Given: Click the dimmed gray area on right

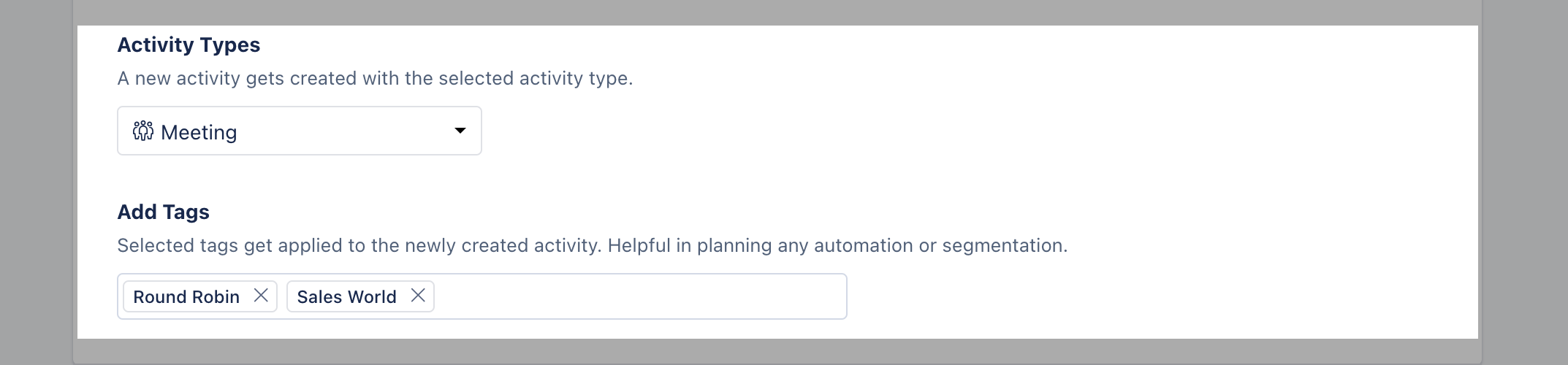Looking at the screenshot, I should pos(1526,182).
